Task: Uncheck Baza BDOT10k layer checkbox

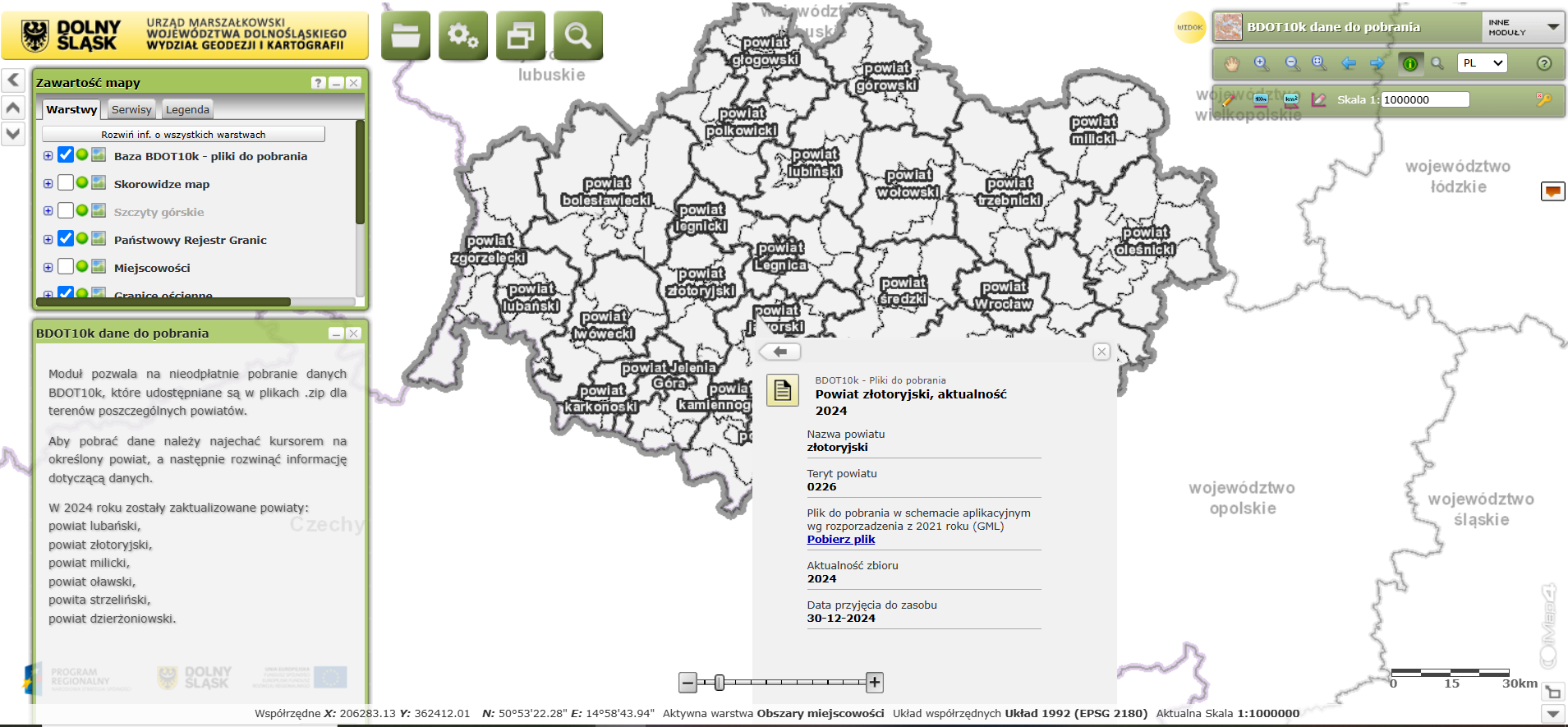Action: 66,154
